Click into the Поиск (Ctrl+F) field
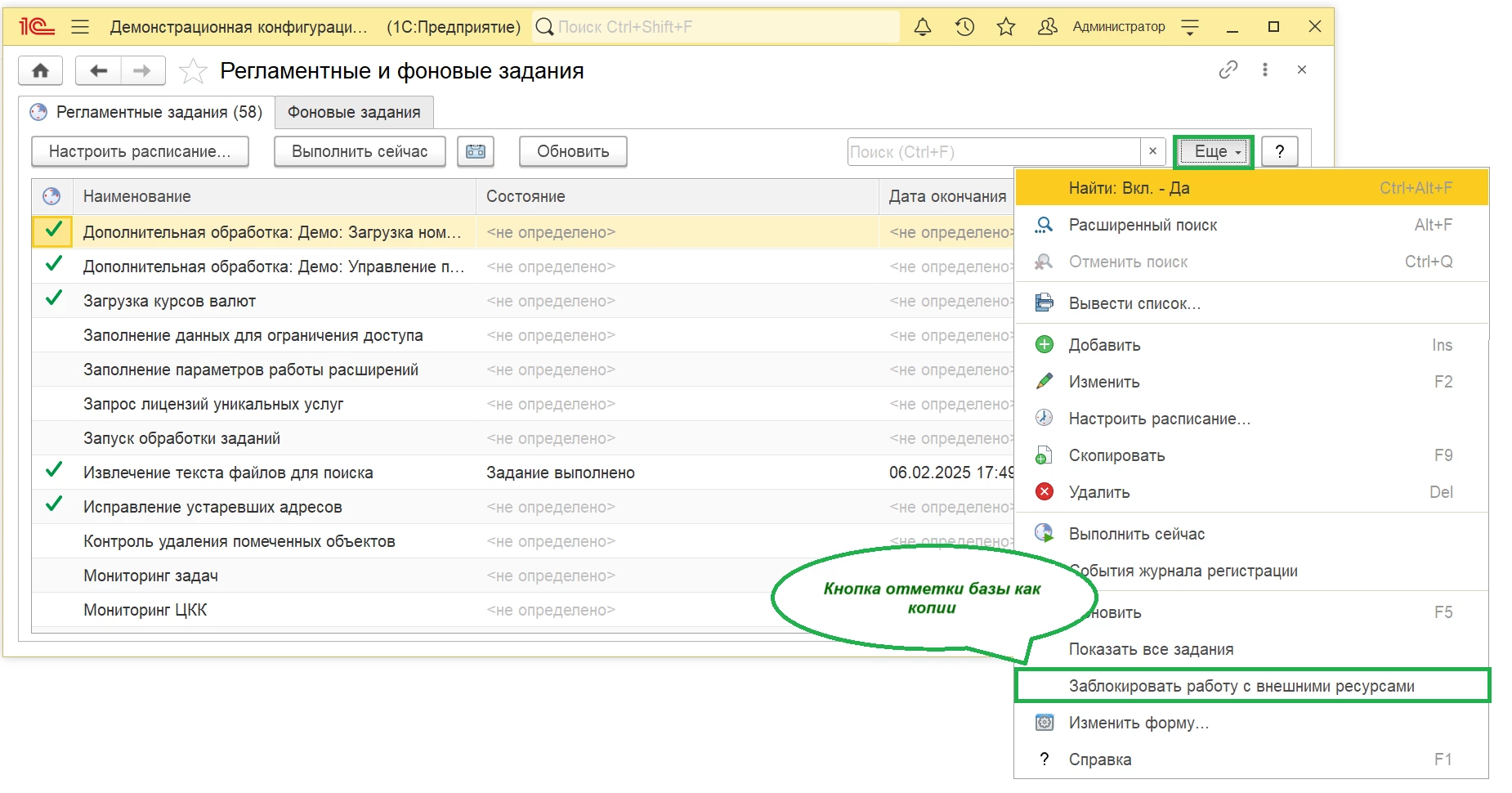 click(992, 151)
